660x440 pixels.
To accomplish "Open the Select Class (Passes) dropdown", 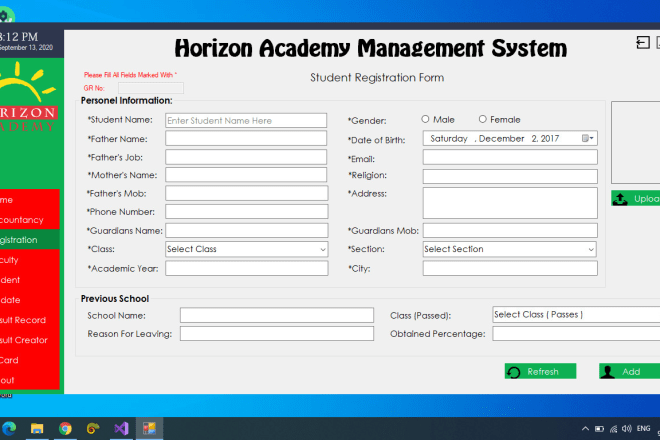I will (x=576, y=315).
